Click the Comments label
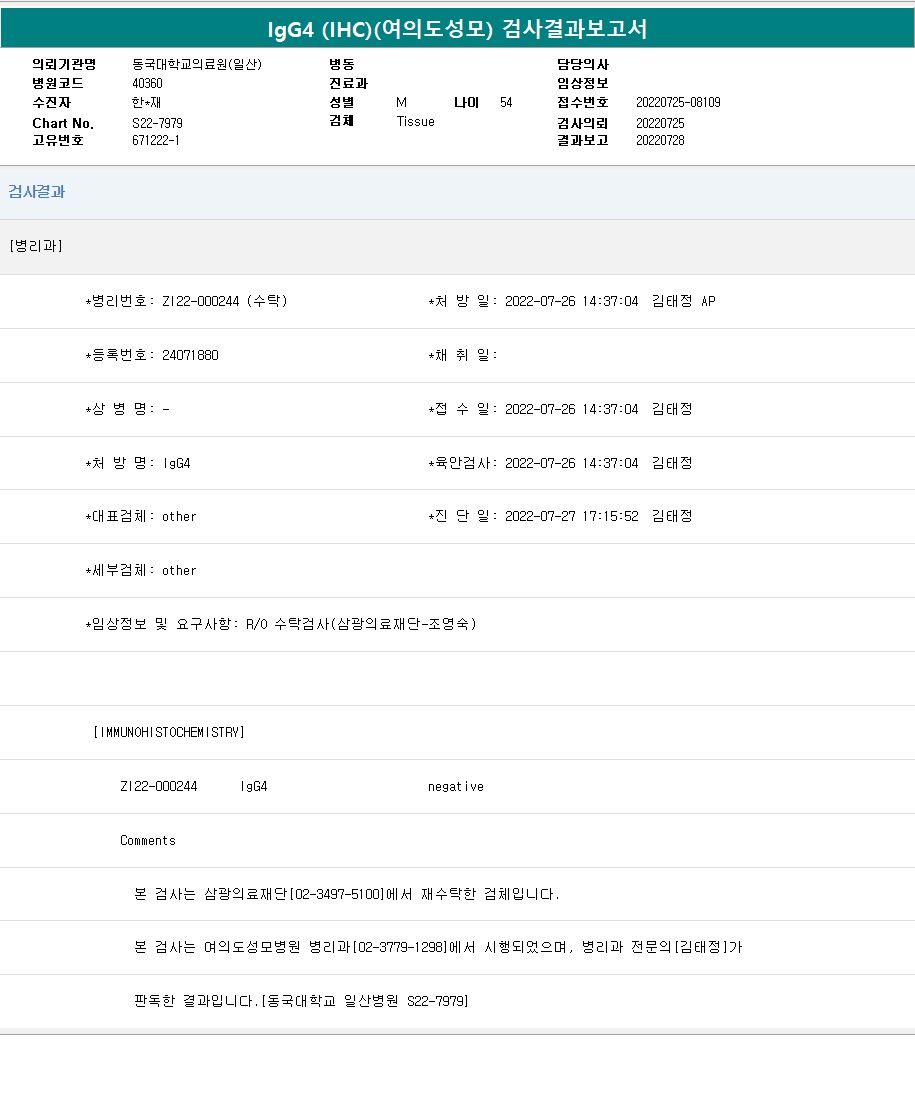 [x=148, y=841]
